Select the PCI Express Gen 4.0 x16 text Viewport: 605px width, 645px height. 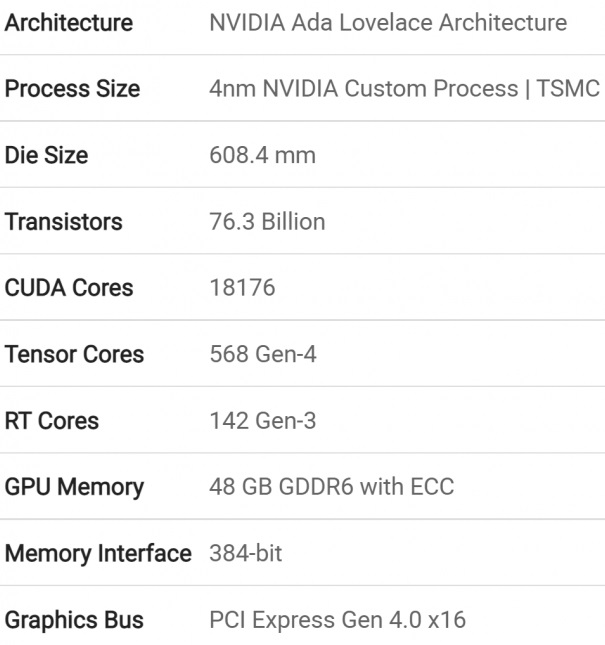tap(338, 620)
